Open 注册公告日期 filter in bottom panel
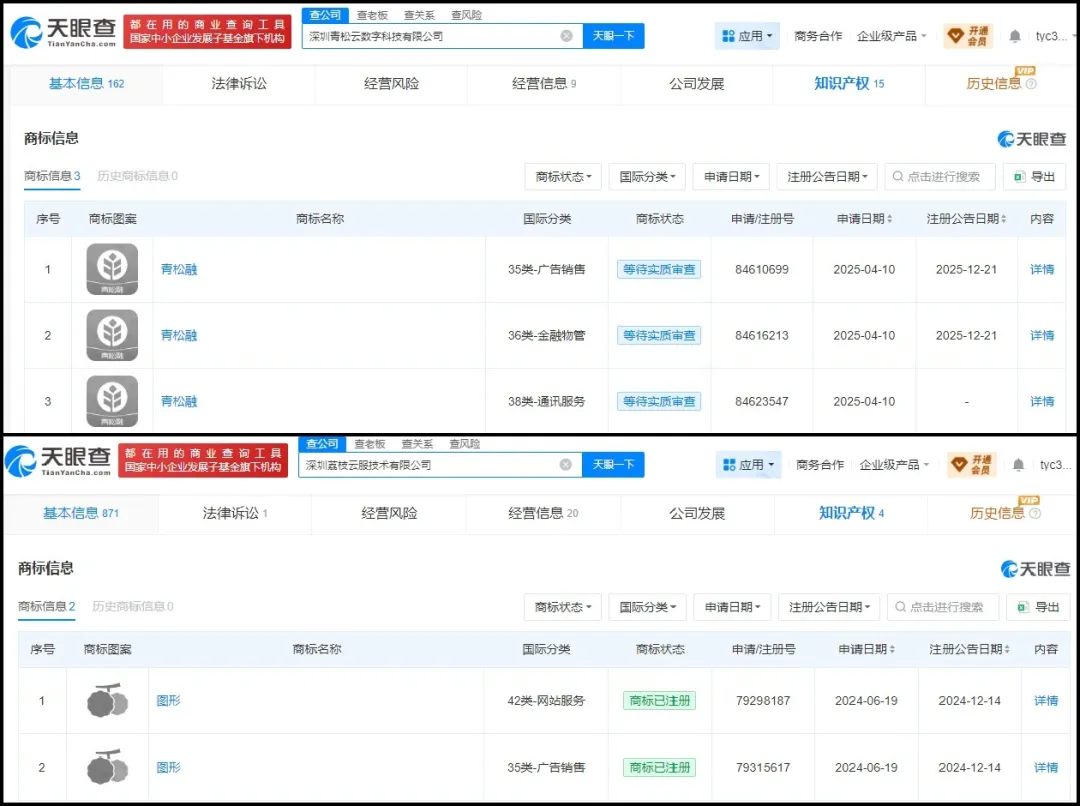Viewport: 1080px width, 806px height. point(829,607)
